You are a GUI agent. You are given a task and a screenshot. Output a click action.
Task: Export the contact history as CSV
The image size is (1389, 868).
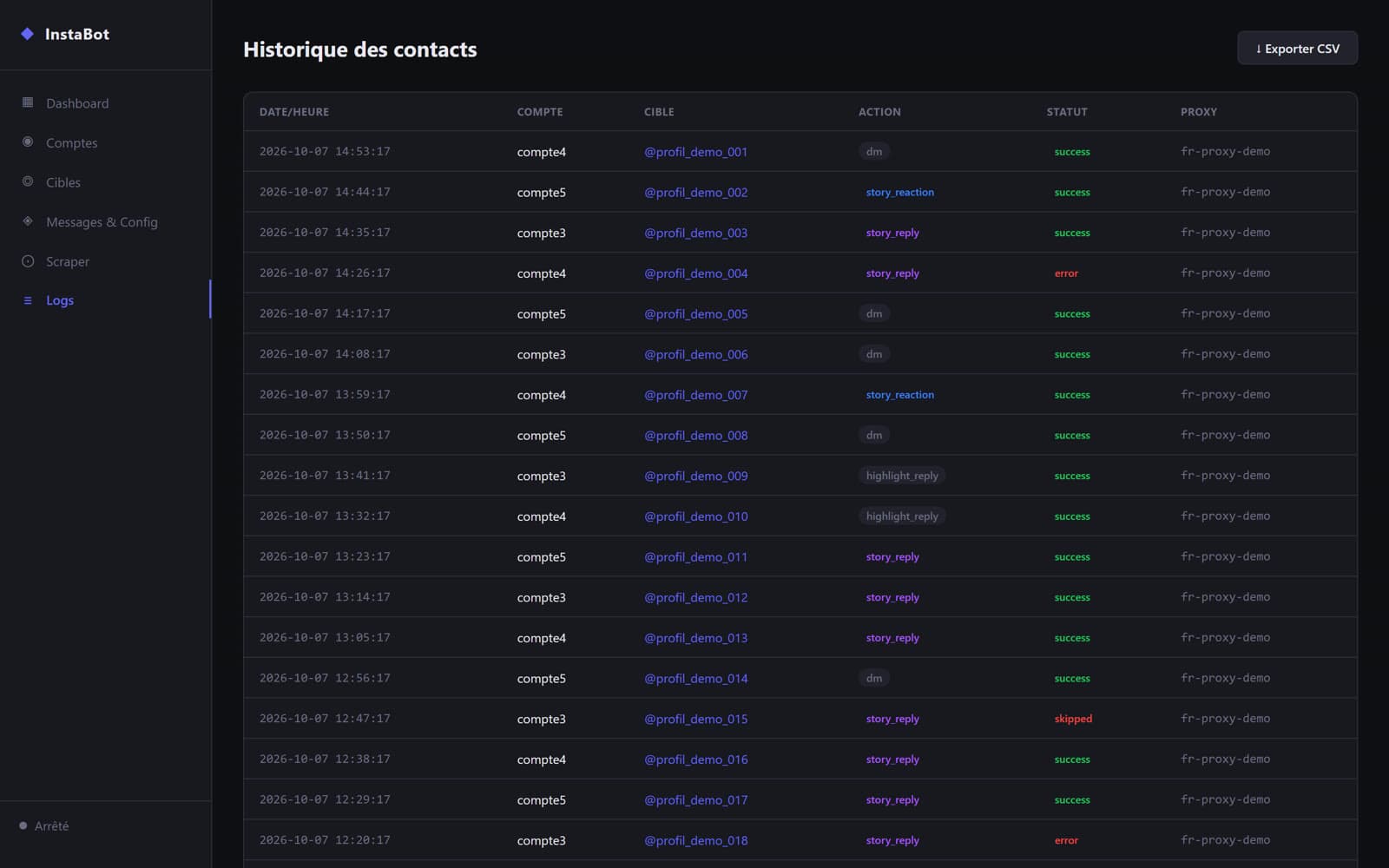(x=1297, y=49)
